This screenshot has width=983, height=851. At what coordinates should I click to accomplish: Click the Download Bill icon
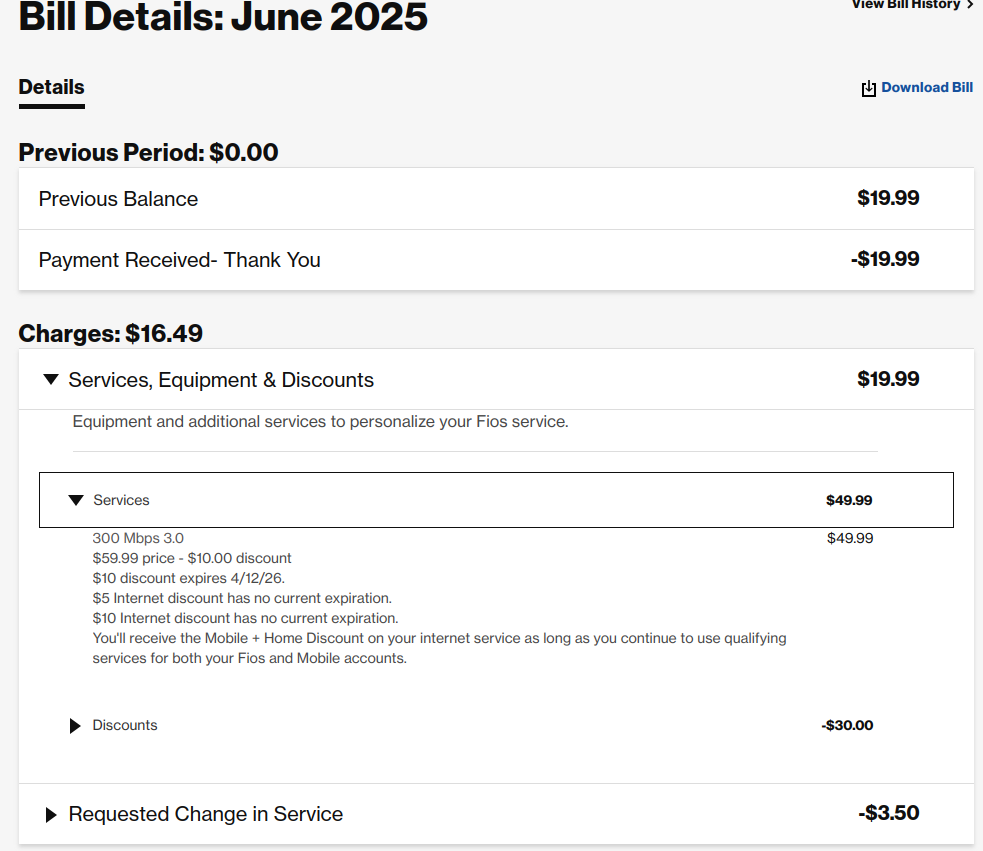point(868,88)
